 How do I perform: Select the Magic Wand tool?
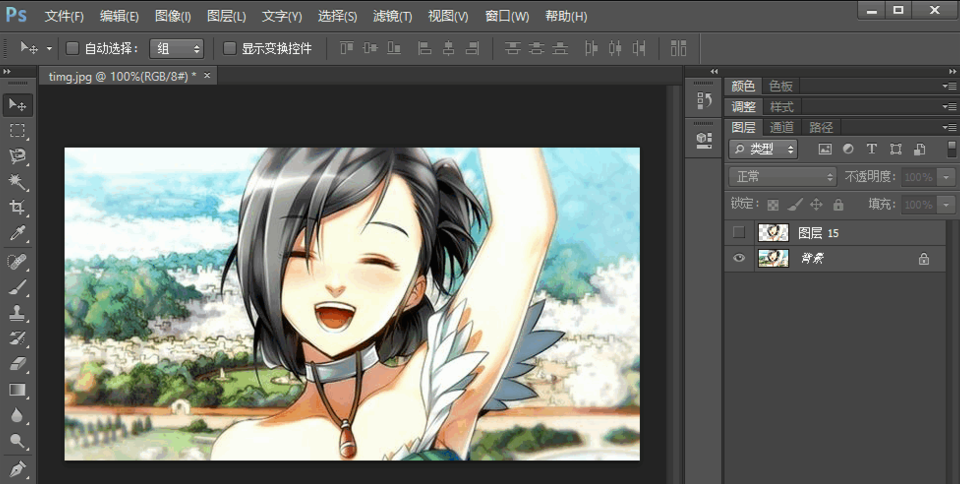18,182
